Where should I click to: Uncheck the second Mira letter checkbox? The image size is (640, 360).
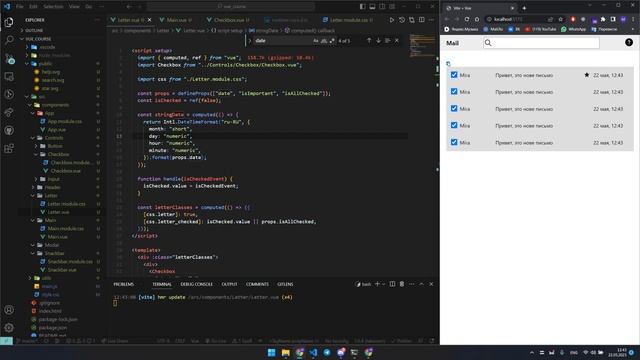pos(454,91)
